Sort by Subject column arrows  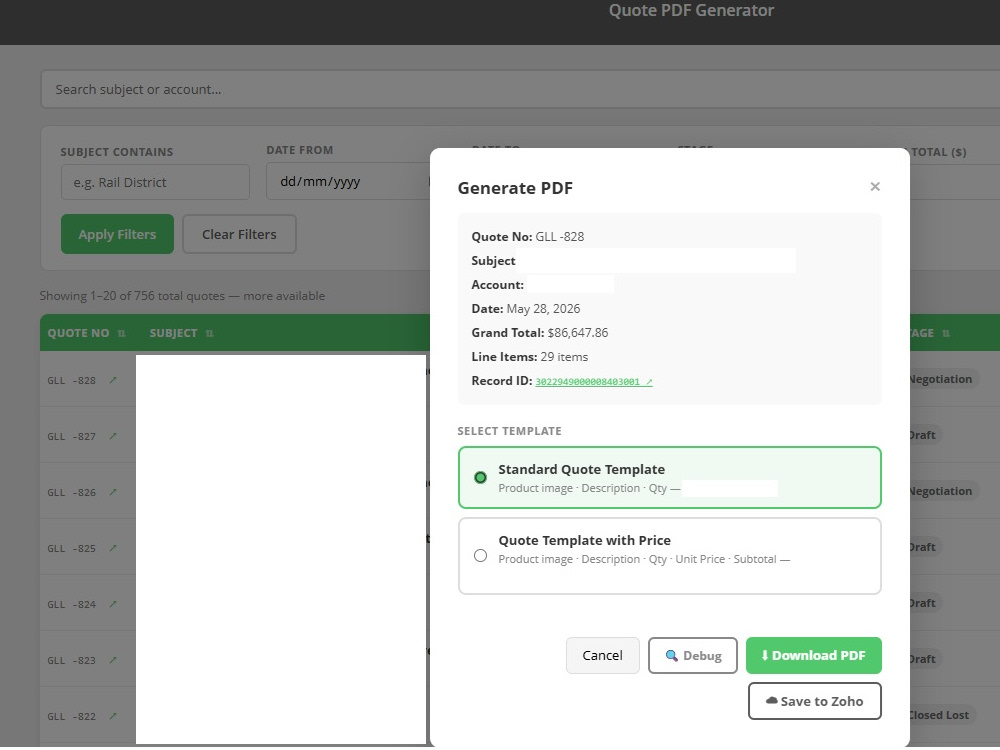(209, 334)
